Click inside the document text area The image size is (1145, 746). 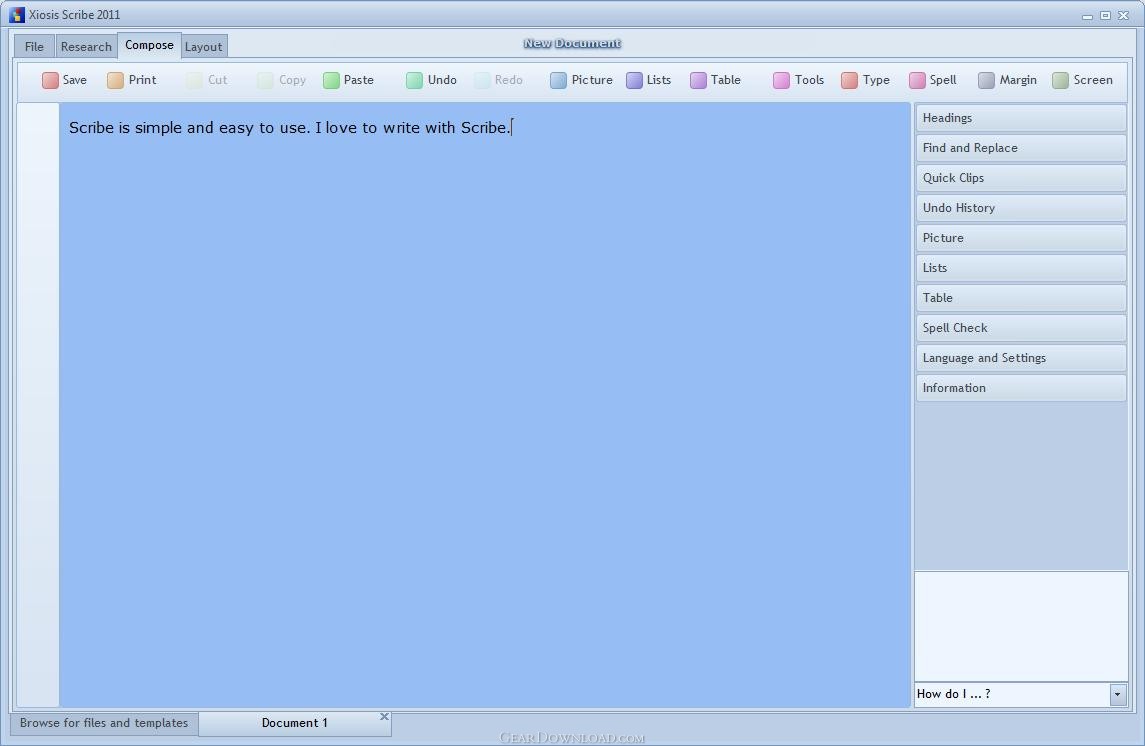coord(485,400)
